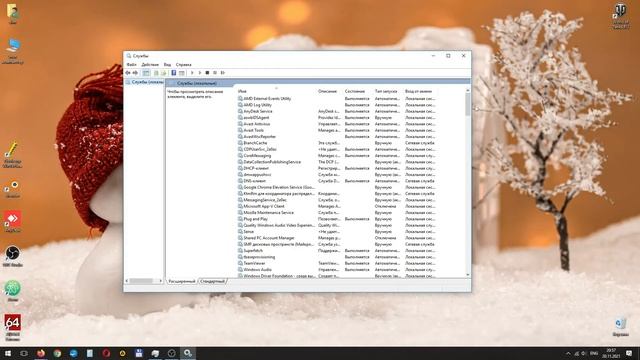This screenshot has width=640, height=360.
Task: Switch to the Расширенный tab
Action: [x=182, y=281]
